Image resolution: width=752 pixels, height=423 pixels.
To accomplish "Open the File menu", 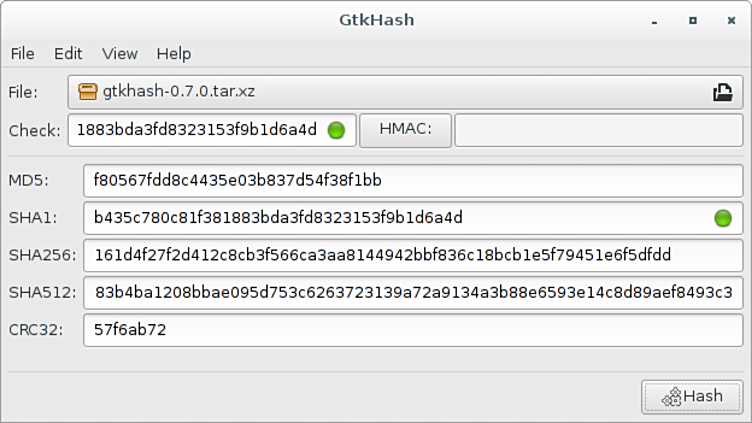I will click(22, 54).
